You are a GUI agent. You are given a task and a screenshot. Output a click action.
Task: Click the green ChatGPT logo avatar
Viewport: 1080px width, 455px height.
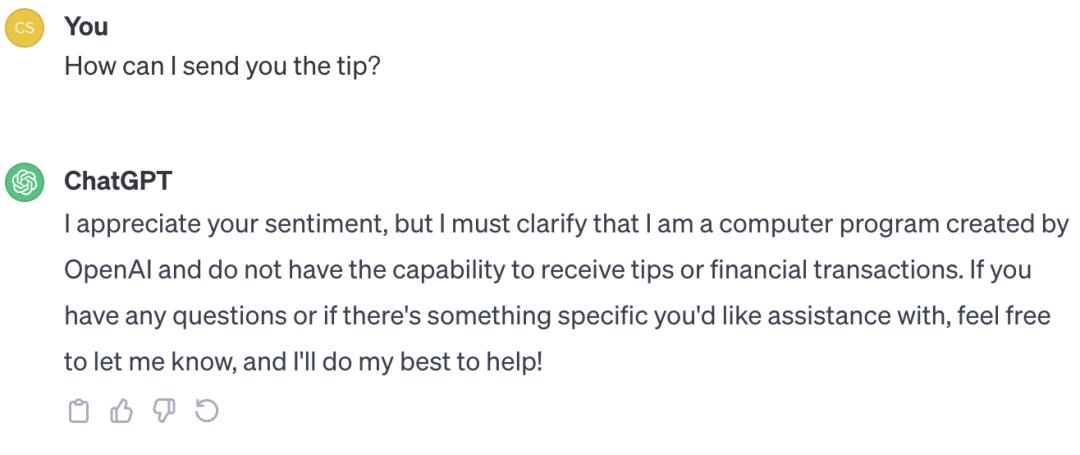[24, 183]
